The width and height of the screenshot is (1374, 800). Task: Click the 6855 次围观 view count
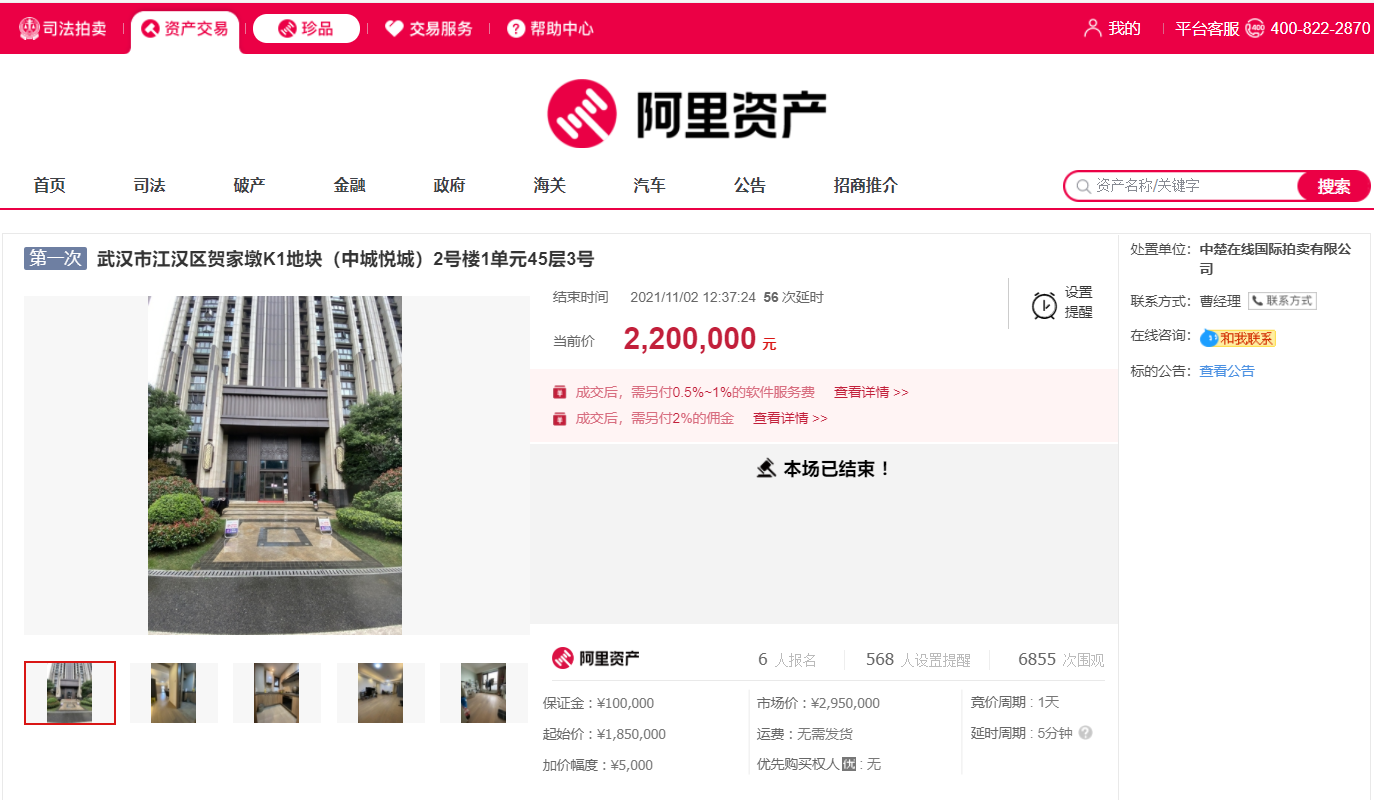coord(1061,659)
